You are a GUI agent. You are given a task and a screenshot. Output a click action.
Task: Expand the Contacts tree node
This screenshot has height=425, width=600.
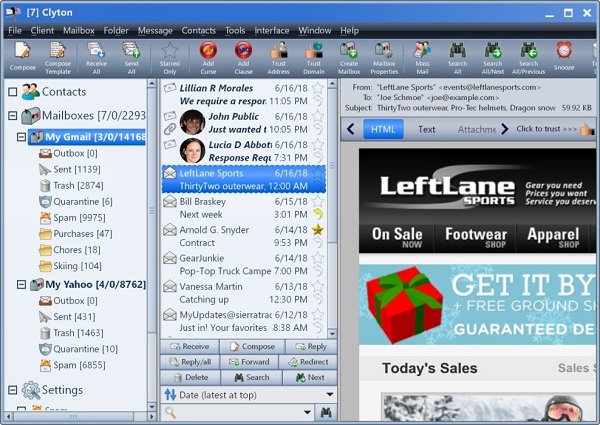coord(13,92)
